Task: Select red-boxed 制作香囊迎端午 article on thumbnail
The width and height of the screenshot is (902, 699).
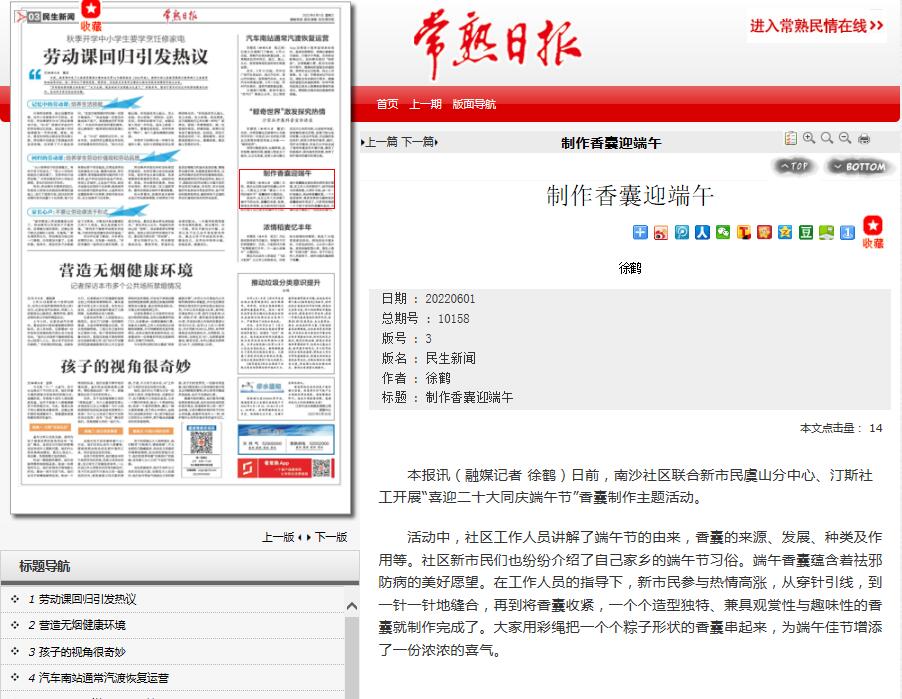Action: point(286,189)
